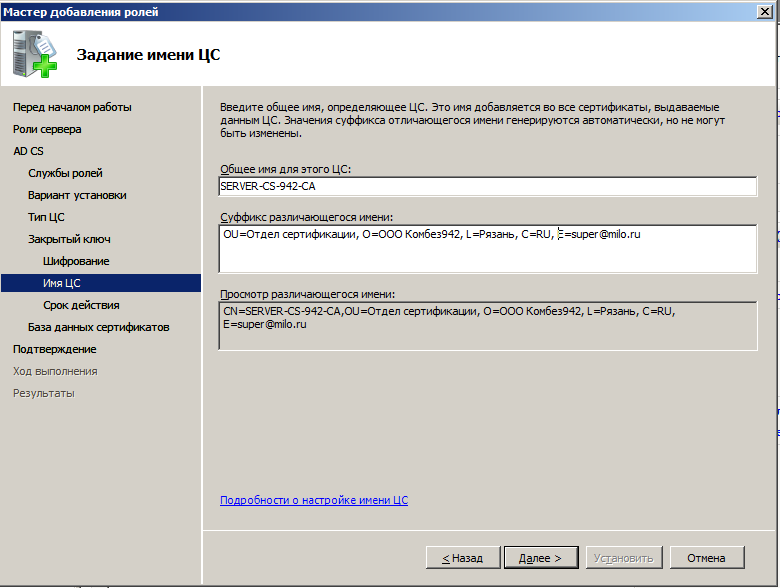Click the disabled 'Результаты' step
Screen dimensions: 780x588
pos(44,393)
